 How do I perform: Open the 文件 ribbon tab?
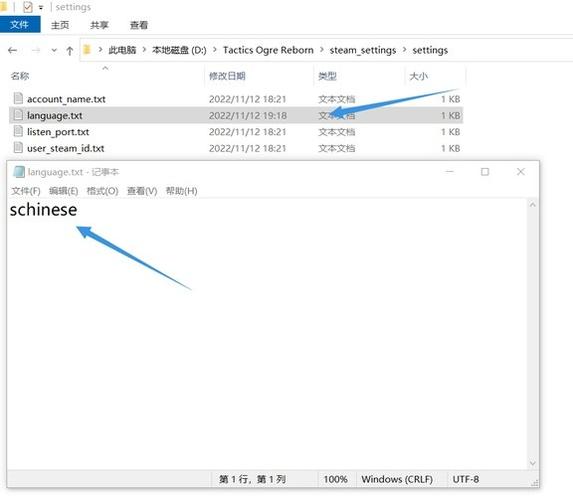20,24
